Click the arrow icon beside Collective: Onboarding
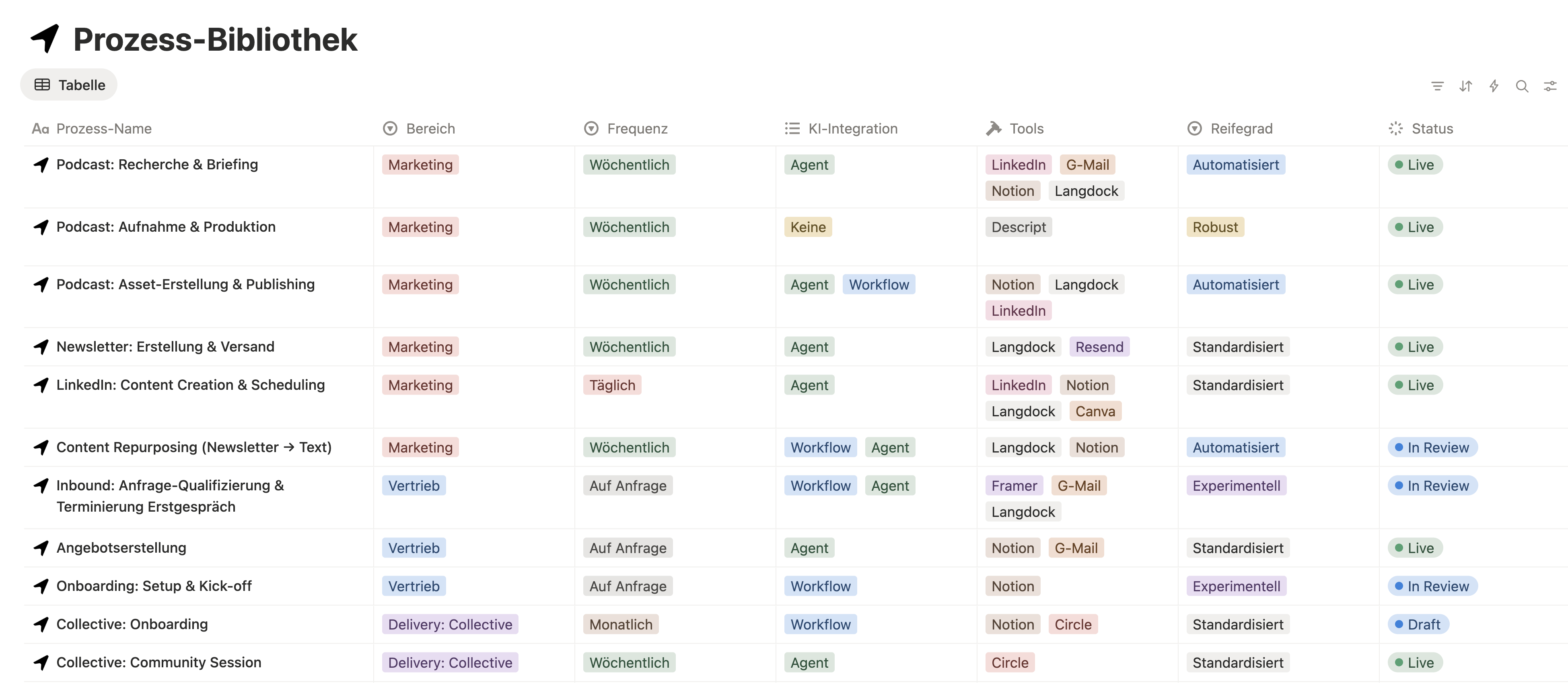 pyautogui.click(x=41, y=624)
